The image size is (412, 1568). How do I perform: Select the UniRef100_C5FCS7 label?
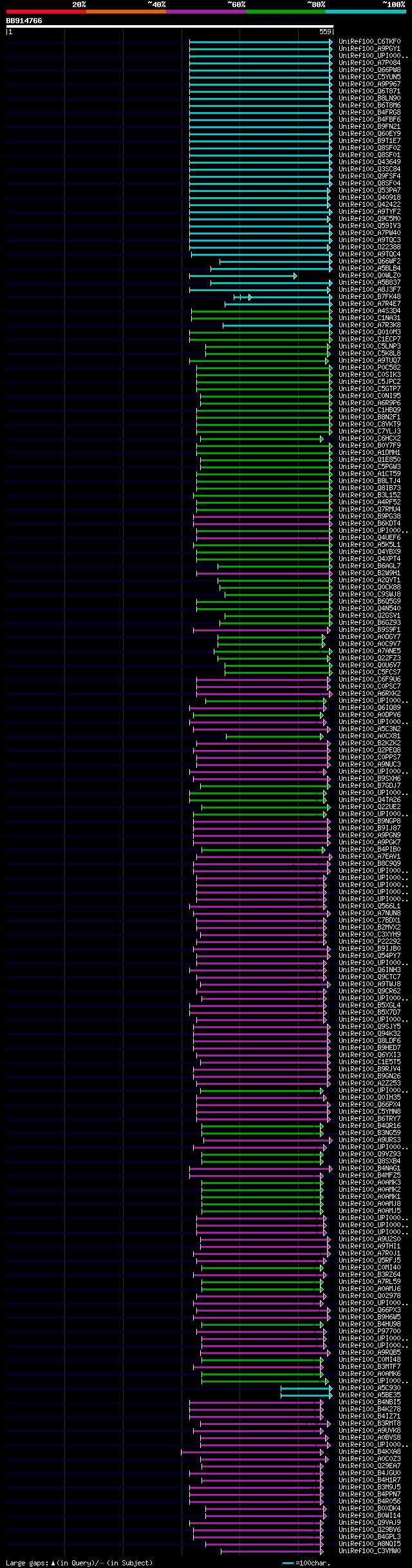(370, 673)
